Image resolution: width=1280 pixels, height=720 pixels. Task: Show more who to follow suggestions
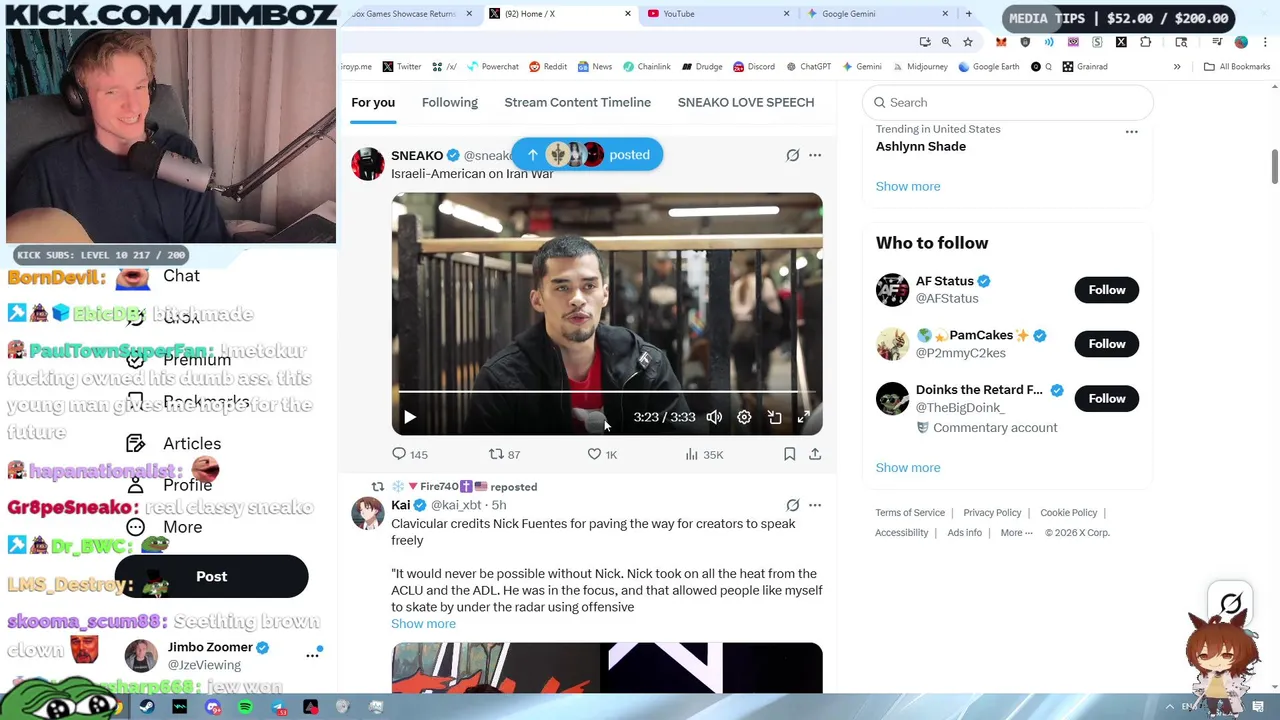908,467
